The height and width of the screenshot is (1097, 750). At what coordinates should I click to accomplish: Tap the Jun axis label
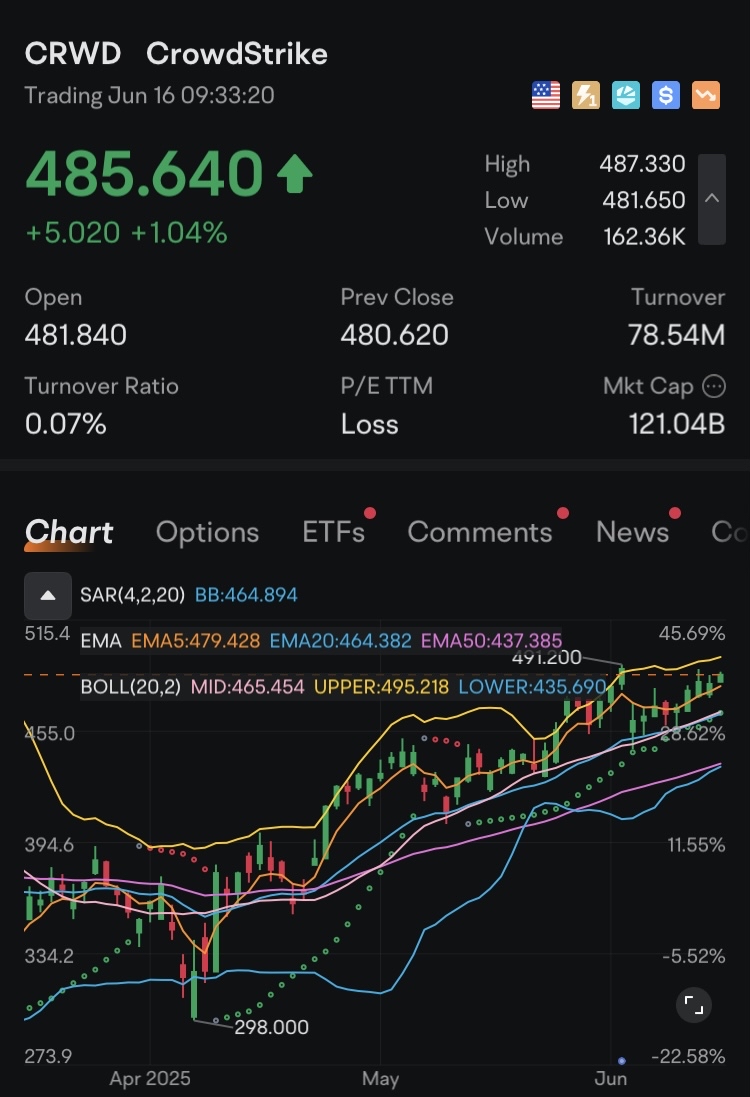point(611,1078)
